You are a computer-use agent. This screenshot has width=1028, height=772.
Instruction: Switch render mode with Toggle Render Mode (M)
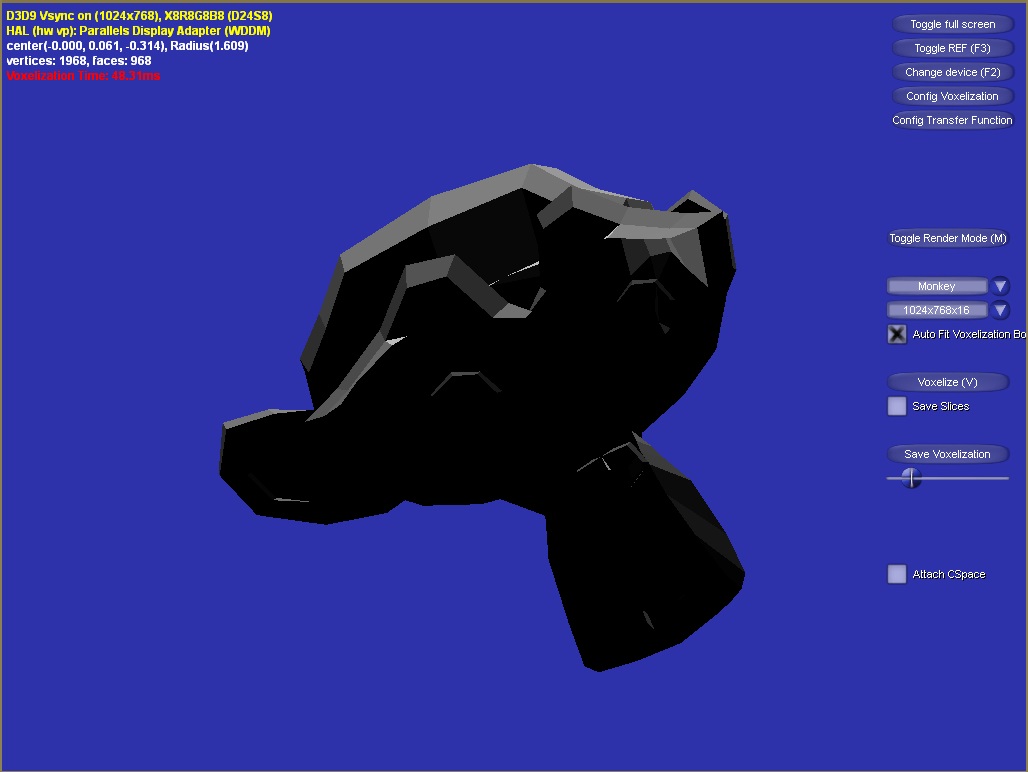point(947,238)
